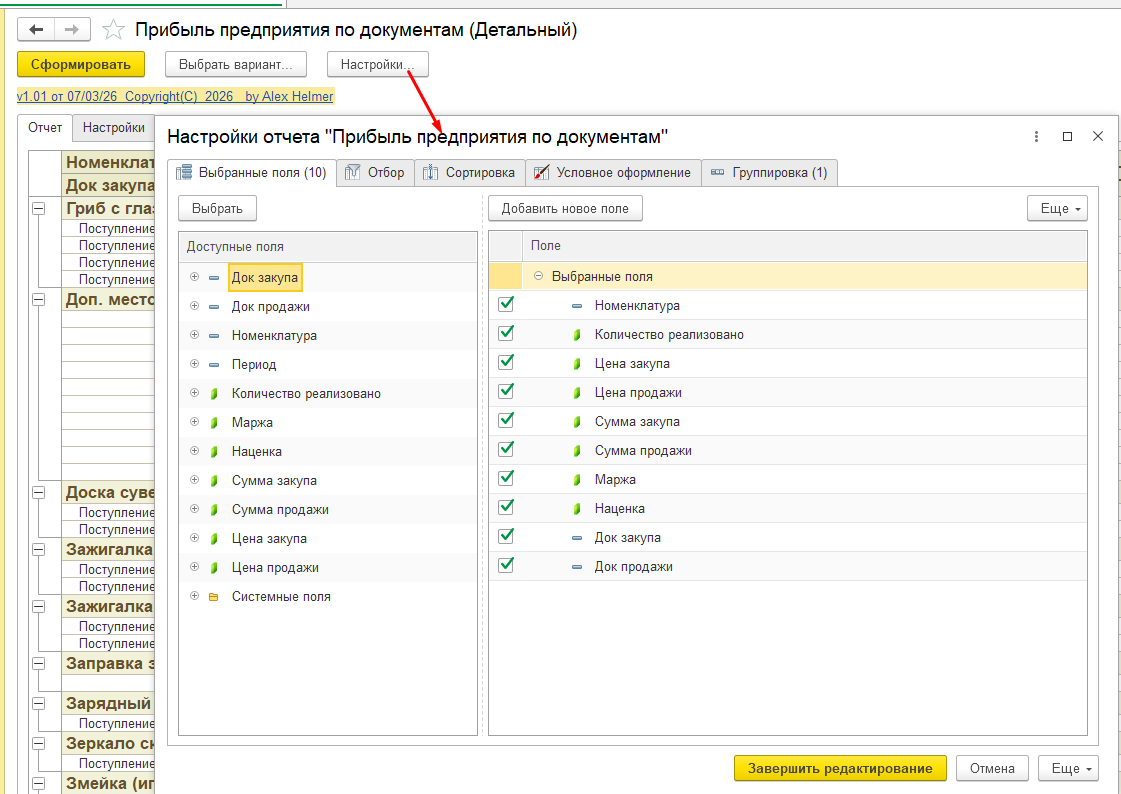
Task: Open the Еще dropdown above the fields table
Action: [x=1056, y=209]
